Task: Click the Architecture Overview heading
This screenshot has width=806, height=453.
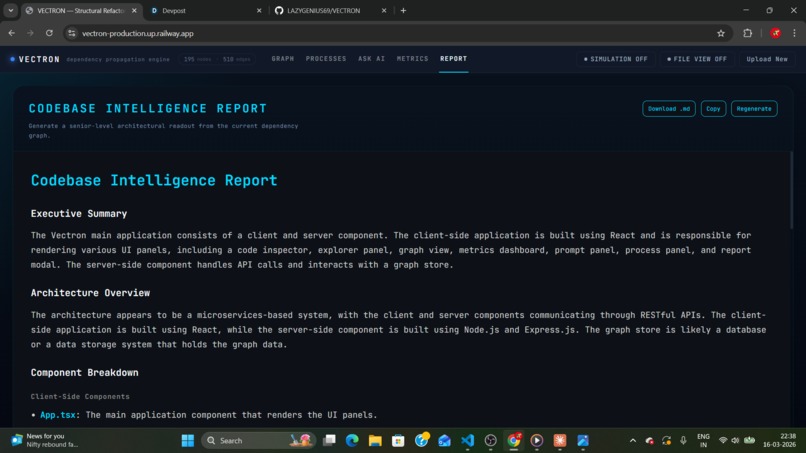Action: (90, 293)
